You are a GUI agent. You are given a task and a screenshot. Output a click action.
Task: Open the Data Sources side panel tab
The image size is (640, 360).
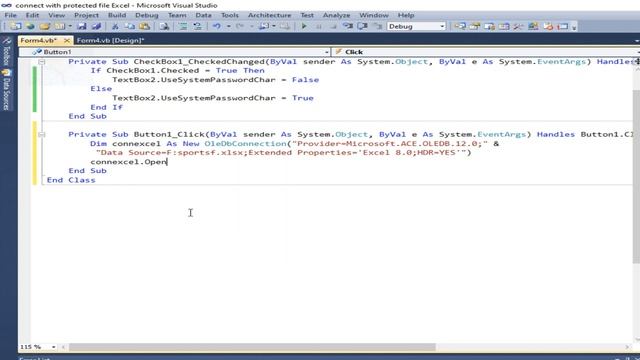coord(7,90)
